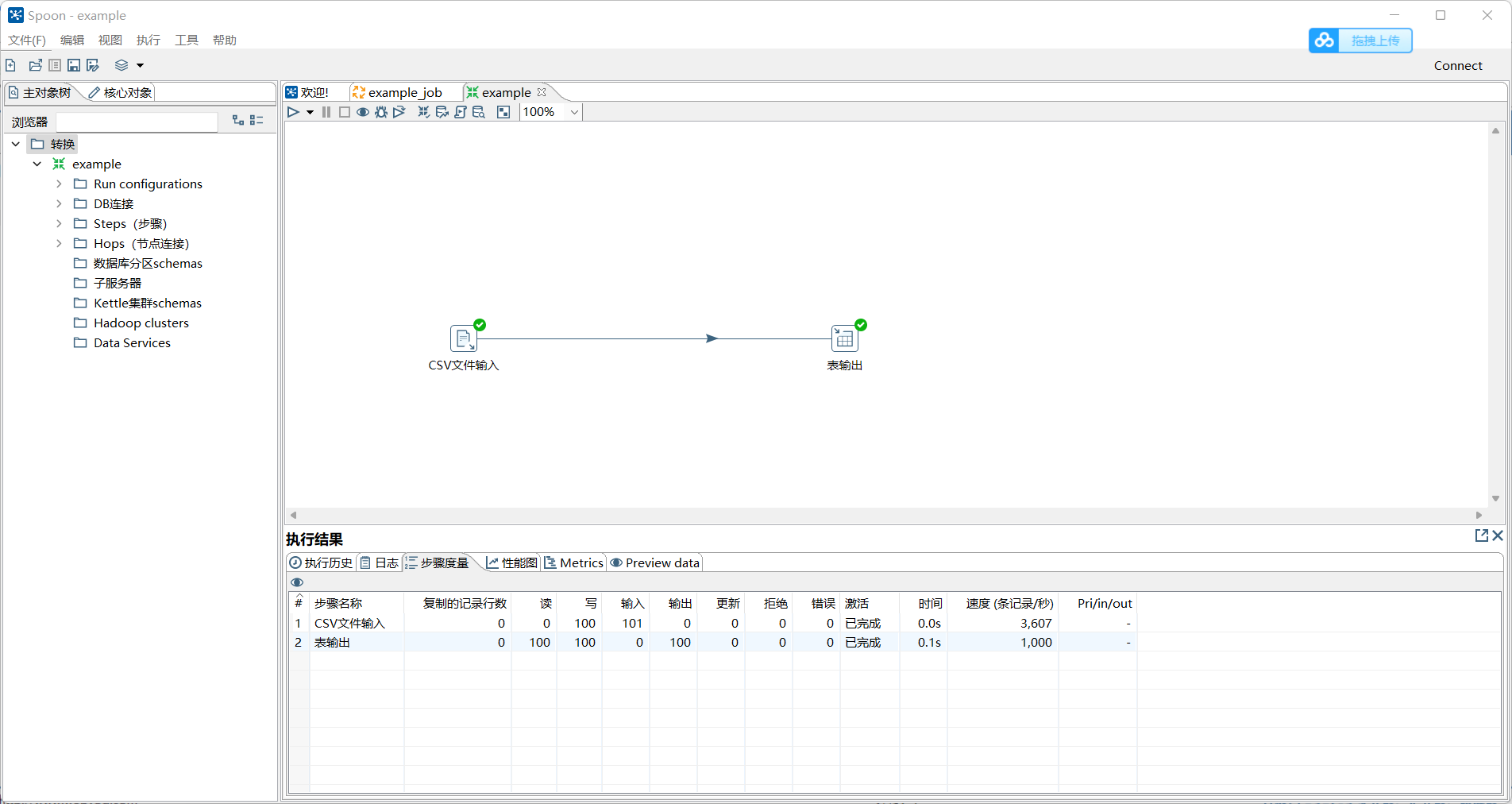Select the 子服务器 tree item

pyautogui.click(x=118, y=283)
